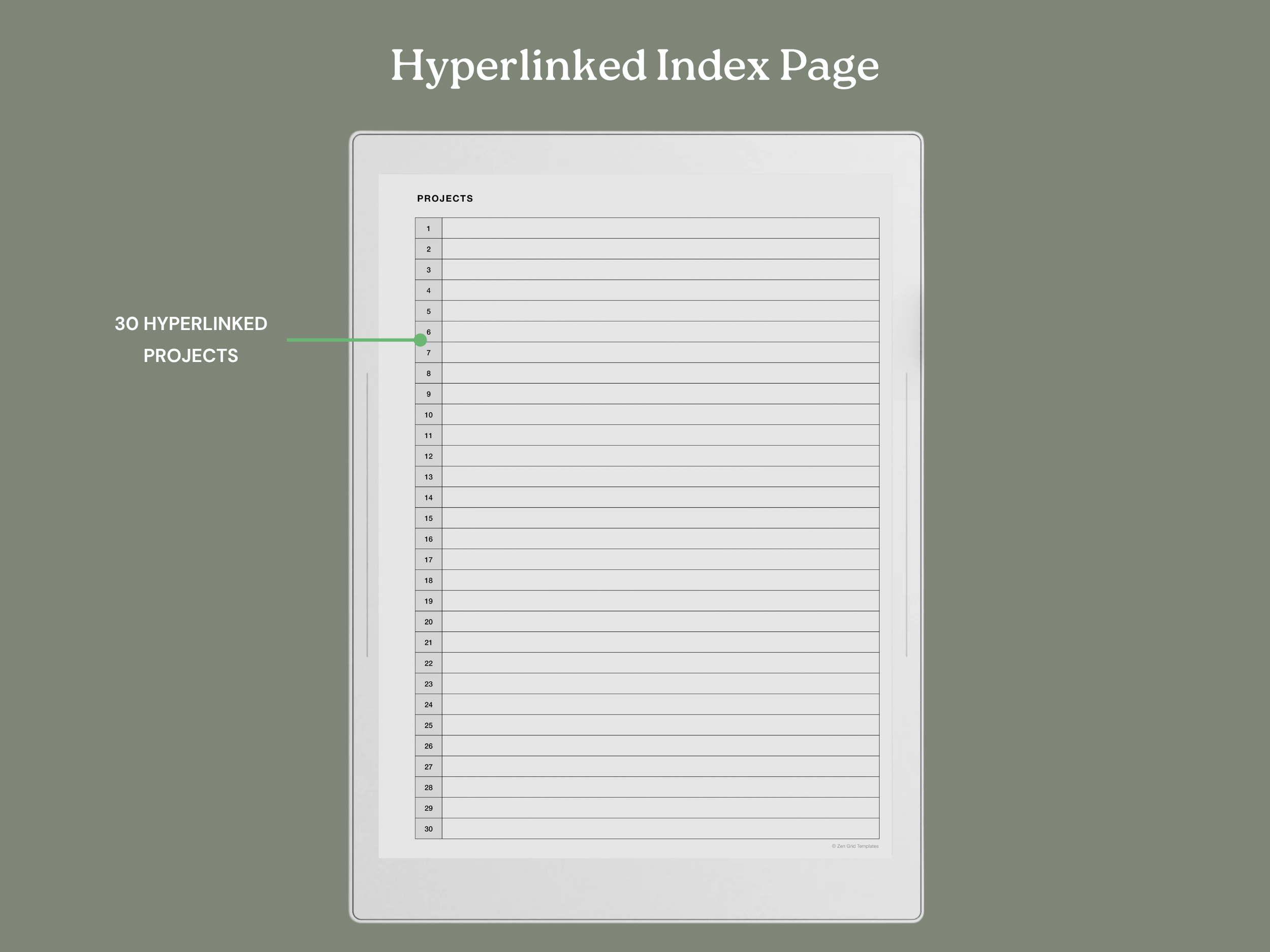The height and width of the screenshot is (952, 1270).
Task: Open hyperlinked project number 1
Action: [428, 228]
